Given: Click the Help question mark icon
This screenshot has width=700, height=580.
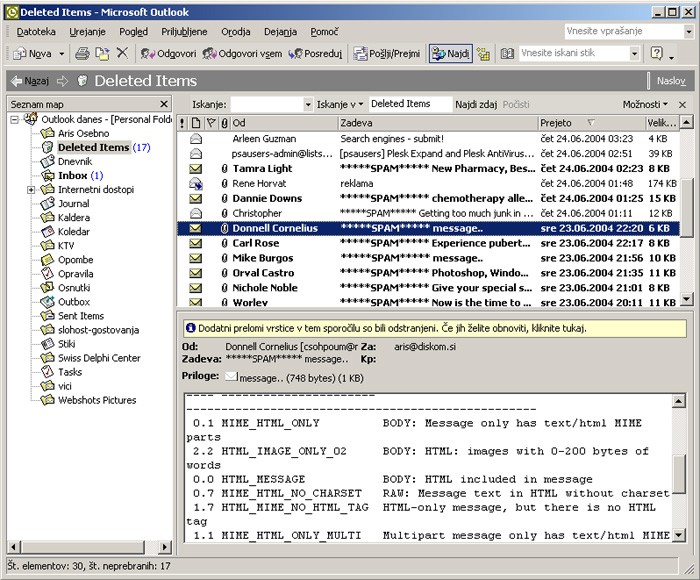Looking at the screenshot, I should (x=657, y=53).
